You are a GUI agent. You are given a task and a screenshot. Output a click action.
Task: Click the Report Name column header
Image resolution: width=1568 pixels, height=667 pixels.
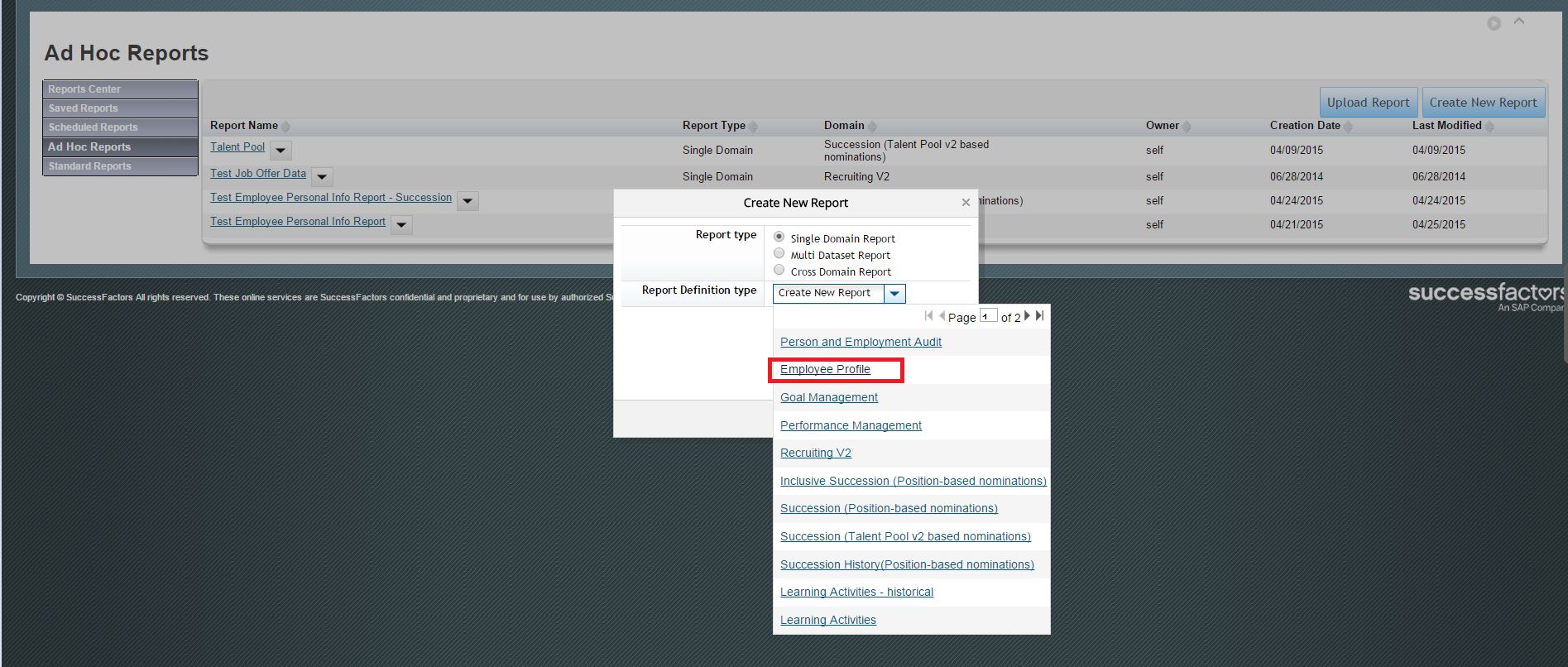(x=244, y=126)
